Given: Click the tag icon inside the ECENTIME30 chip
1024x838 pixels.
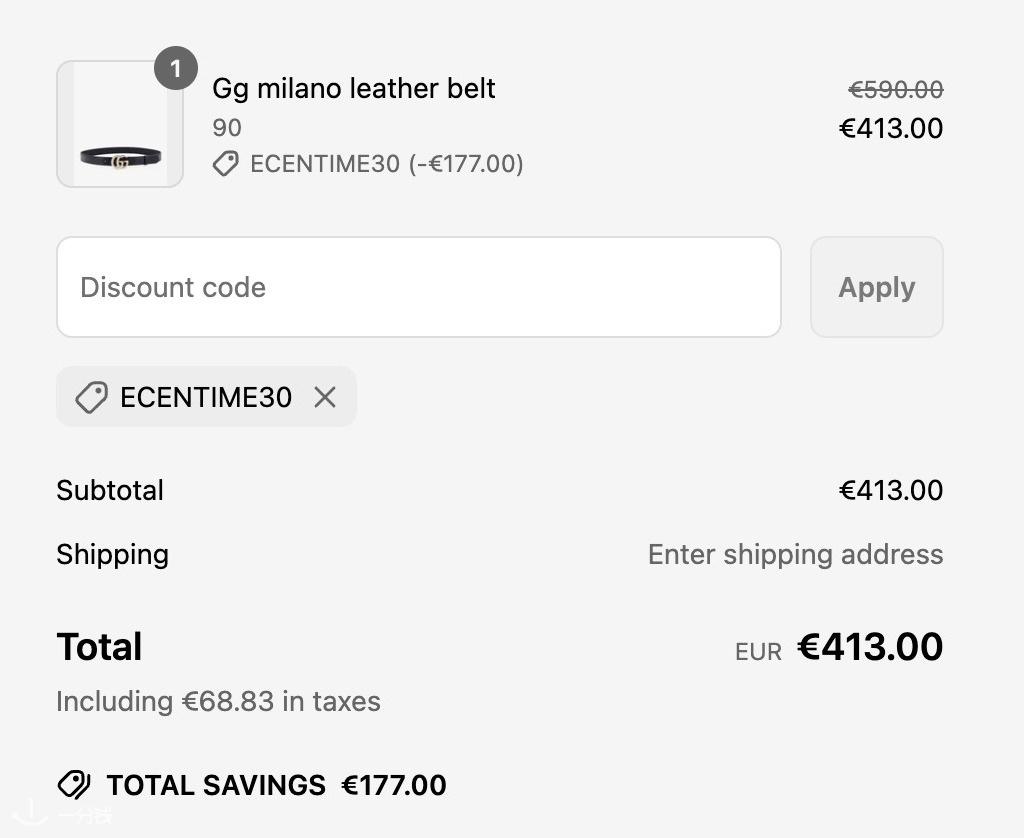Looking at the screenshot, I should click(91, 397).
